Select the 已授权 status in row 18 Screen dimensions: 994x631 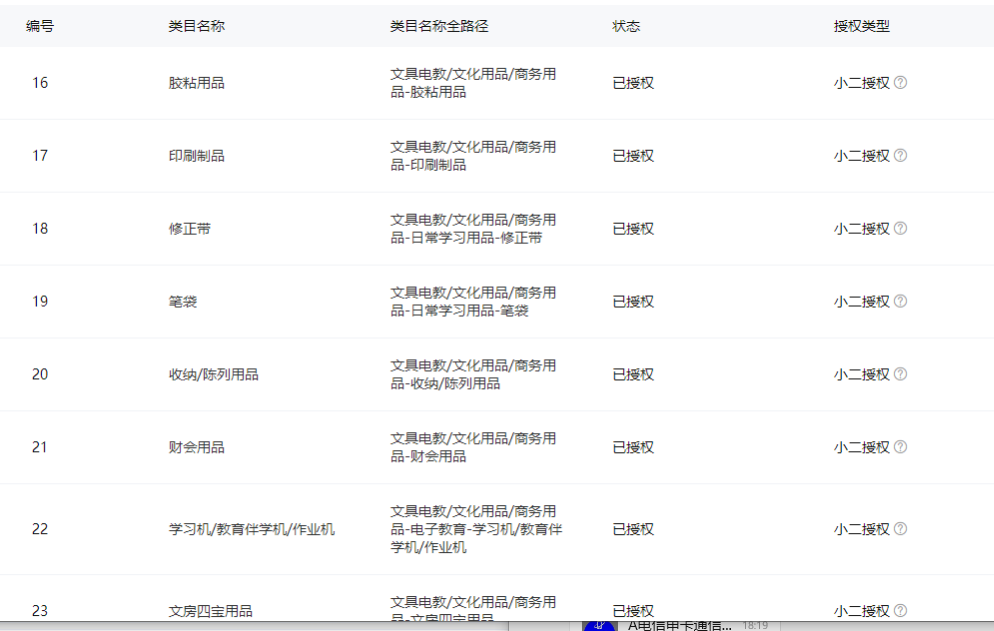[x=633, y=228]
